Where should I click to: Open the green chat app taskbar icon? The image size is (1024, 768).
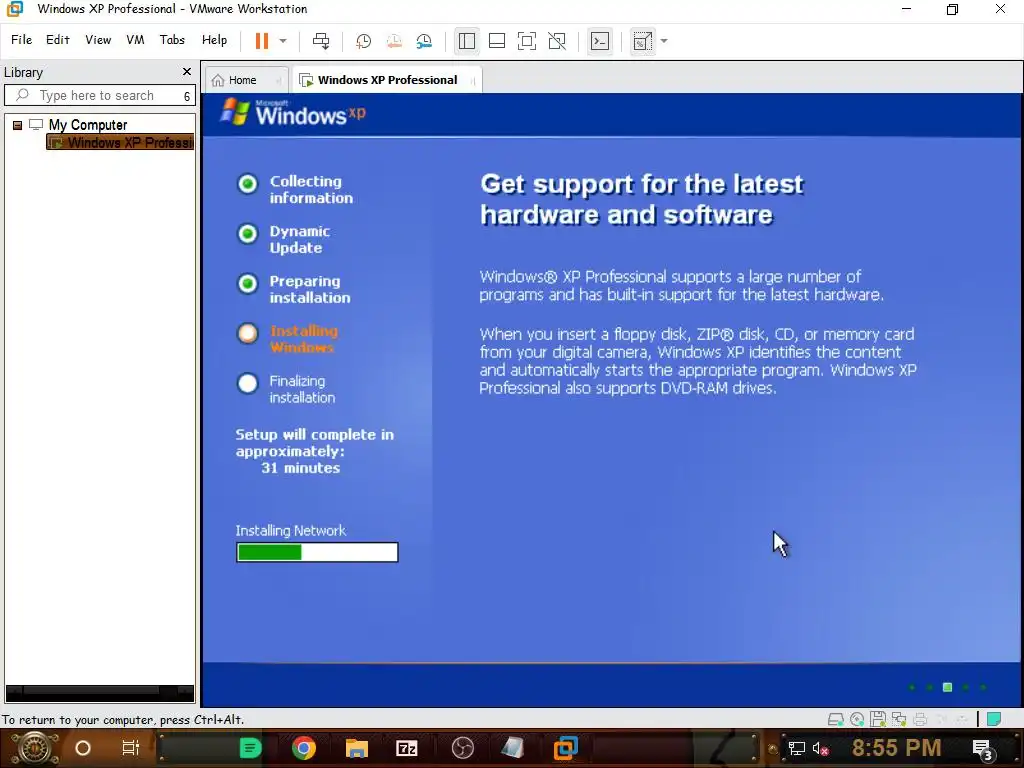point(249,748)
